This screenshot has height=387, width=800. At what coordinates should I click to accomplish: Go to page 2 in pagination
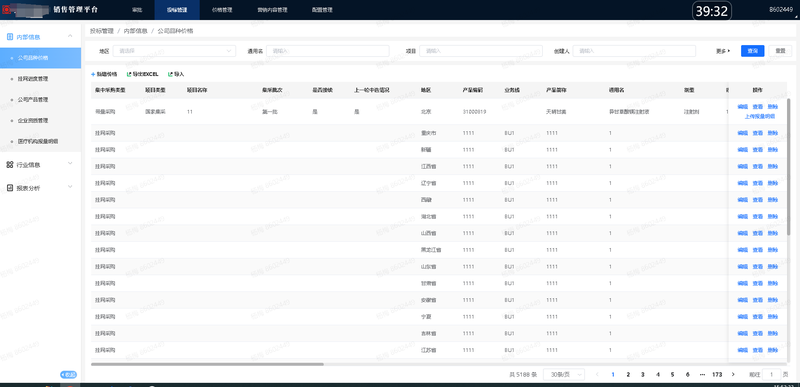coord(628,374)
